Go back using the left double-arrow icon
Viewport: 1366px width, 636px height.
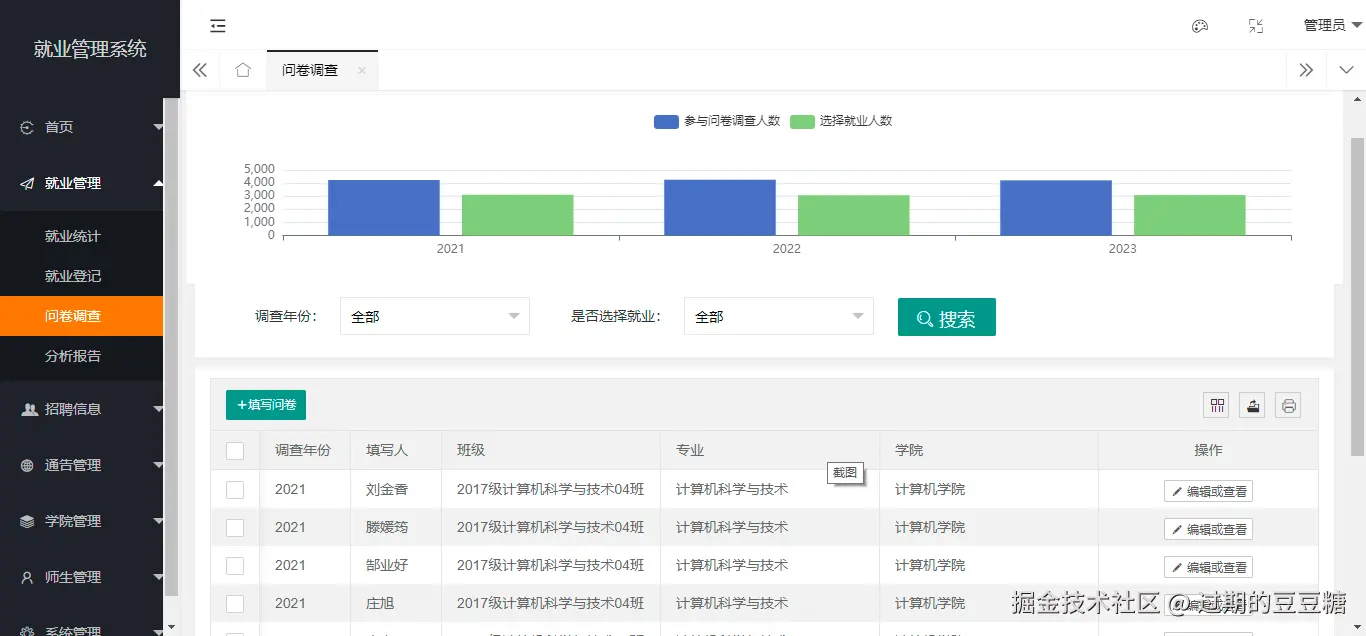(x=199, y=70)
